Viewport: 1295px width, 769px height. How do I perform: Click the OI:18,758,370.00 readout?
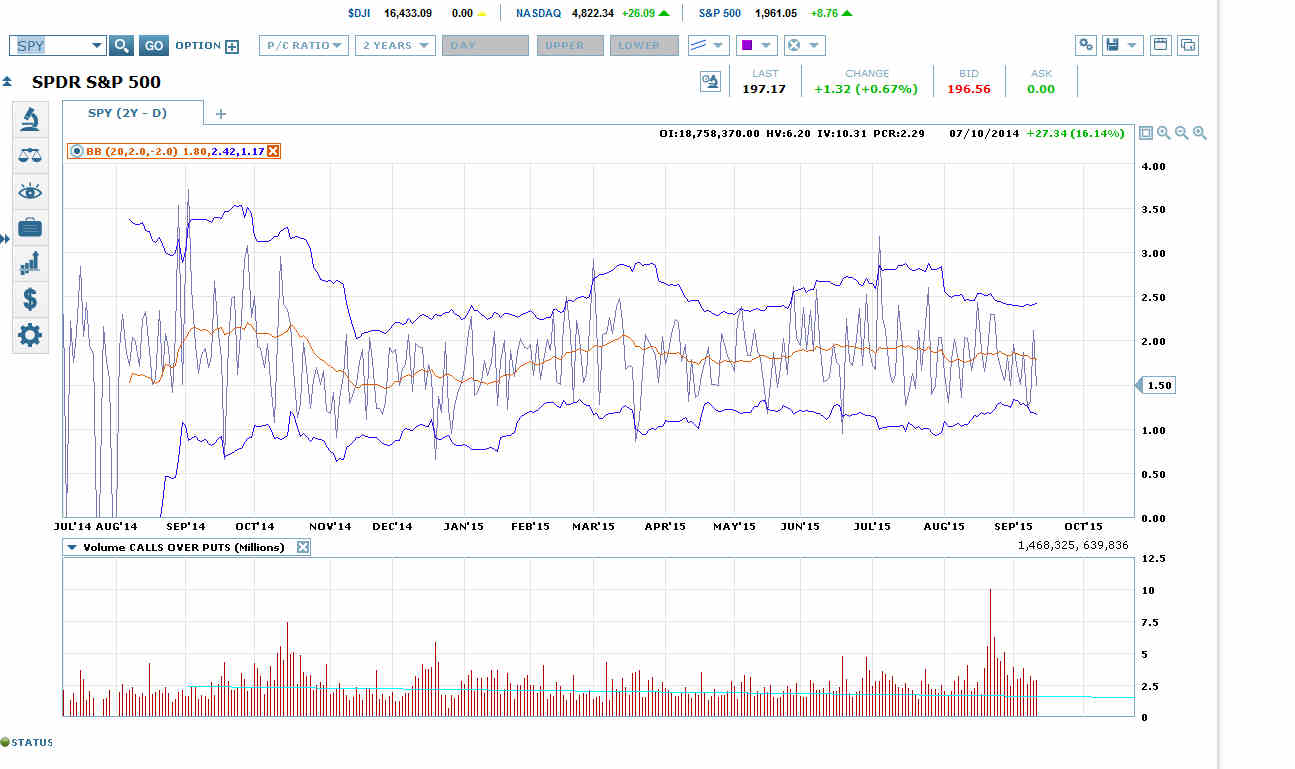710,133
